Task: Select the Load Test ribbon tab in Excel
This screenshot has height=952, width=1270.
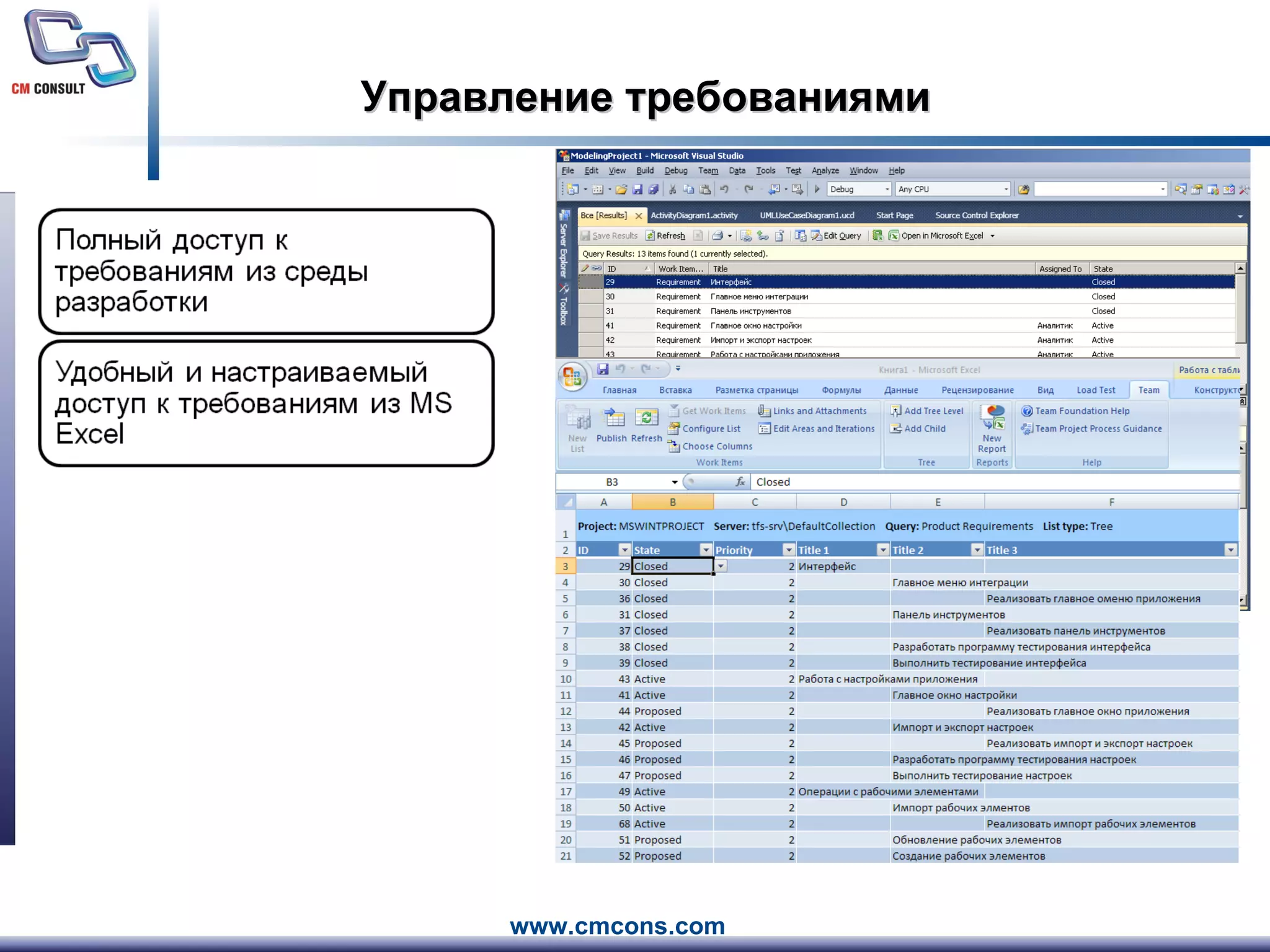Action: click(1096, 390)
